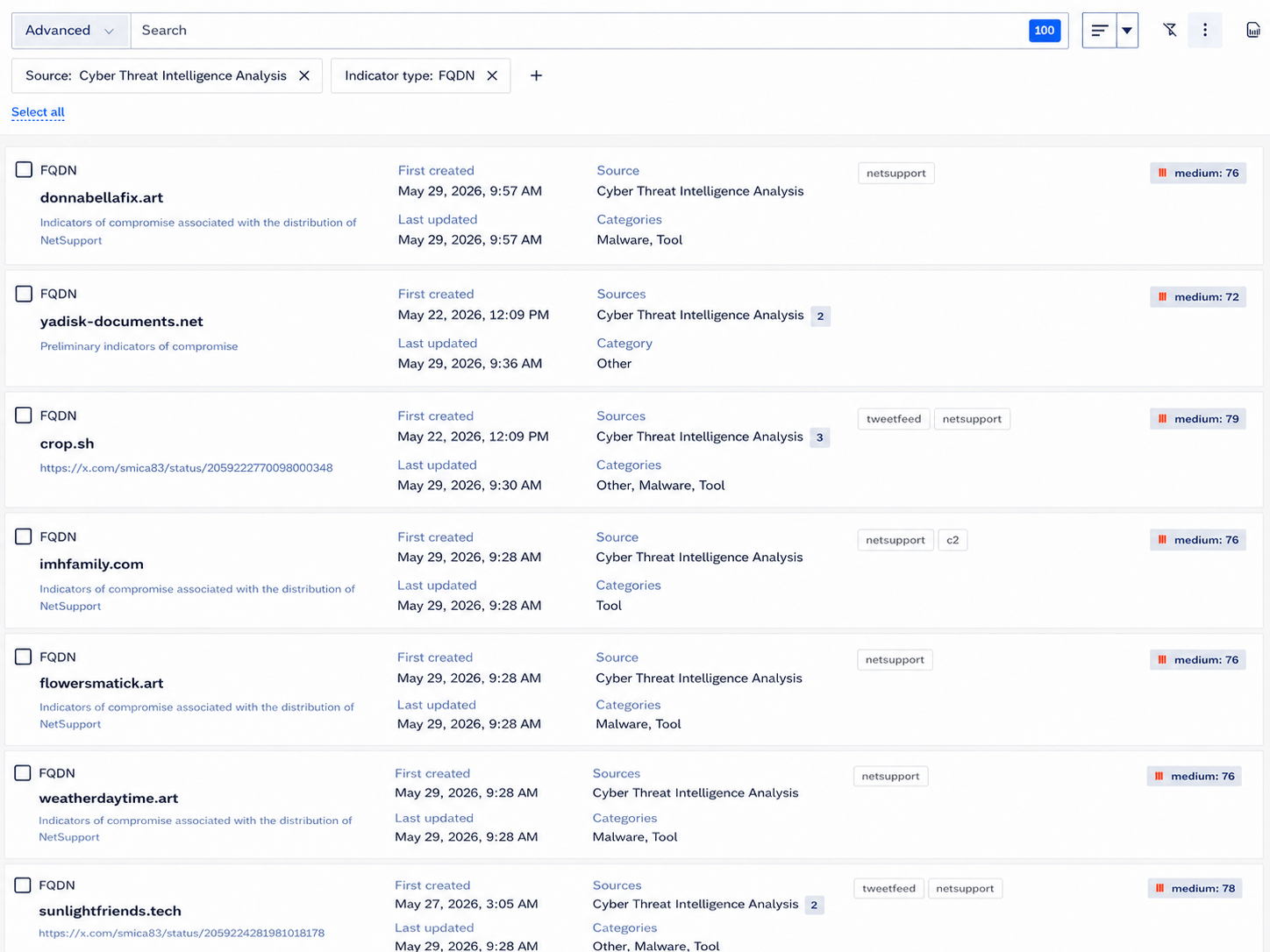This screenshot has height=952, width=1270.
Task: Click the netsupport tag on donnabellafix.art
Action: 896,174
